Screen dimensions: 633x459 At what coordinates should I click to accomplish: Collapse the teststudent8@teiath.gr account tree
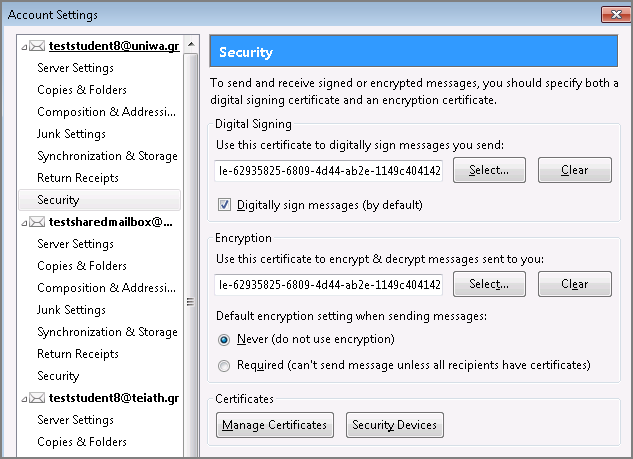click(x=24, y=399)
